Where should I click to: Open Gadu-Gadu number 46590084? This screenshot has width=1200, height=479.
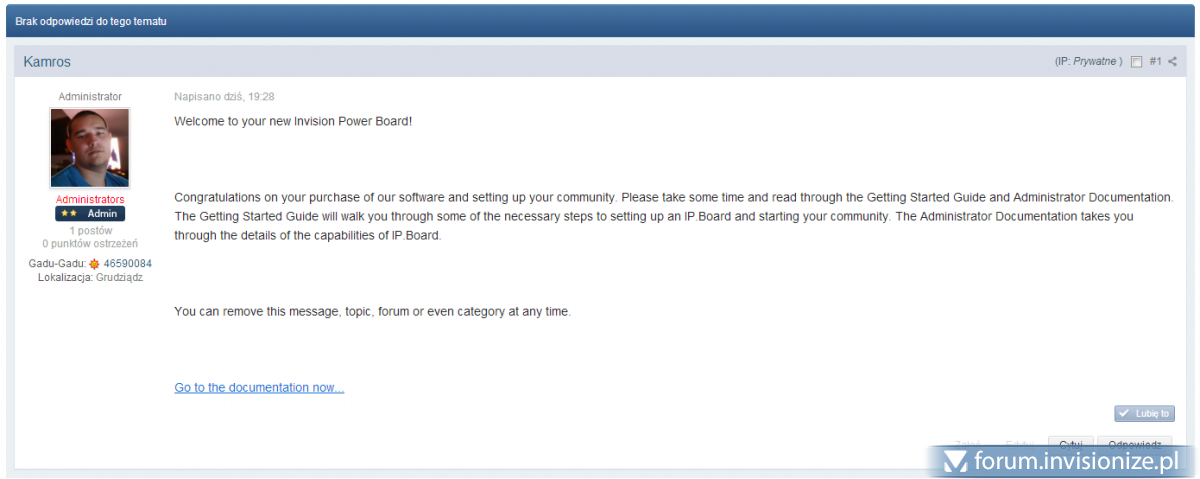tap(128, 264)
